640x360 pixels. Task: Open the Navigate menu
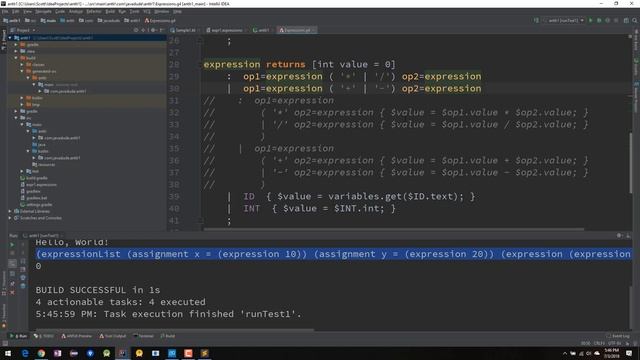coord(43,11)
